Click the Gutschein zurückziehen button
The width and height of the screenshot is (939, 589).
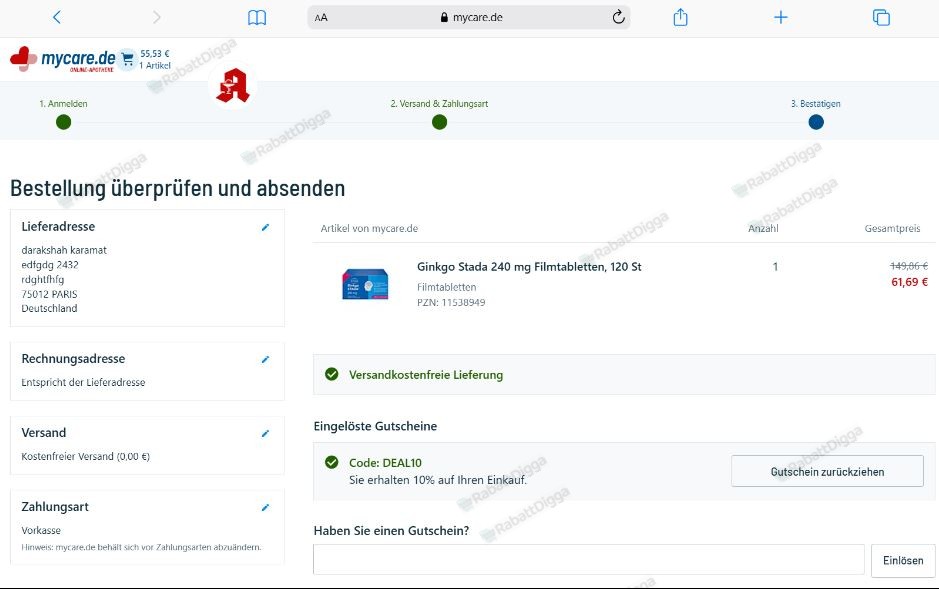tap(827, 472)
